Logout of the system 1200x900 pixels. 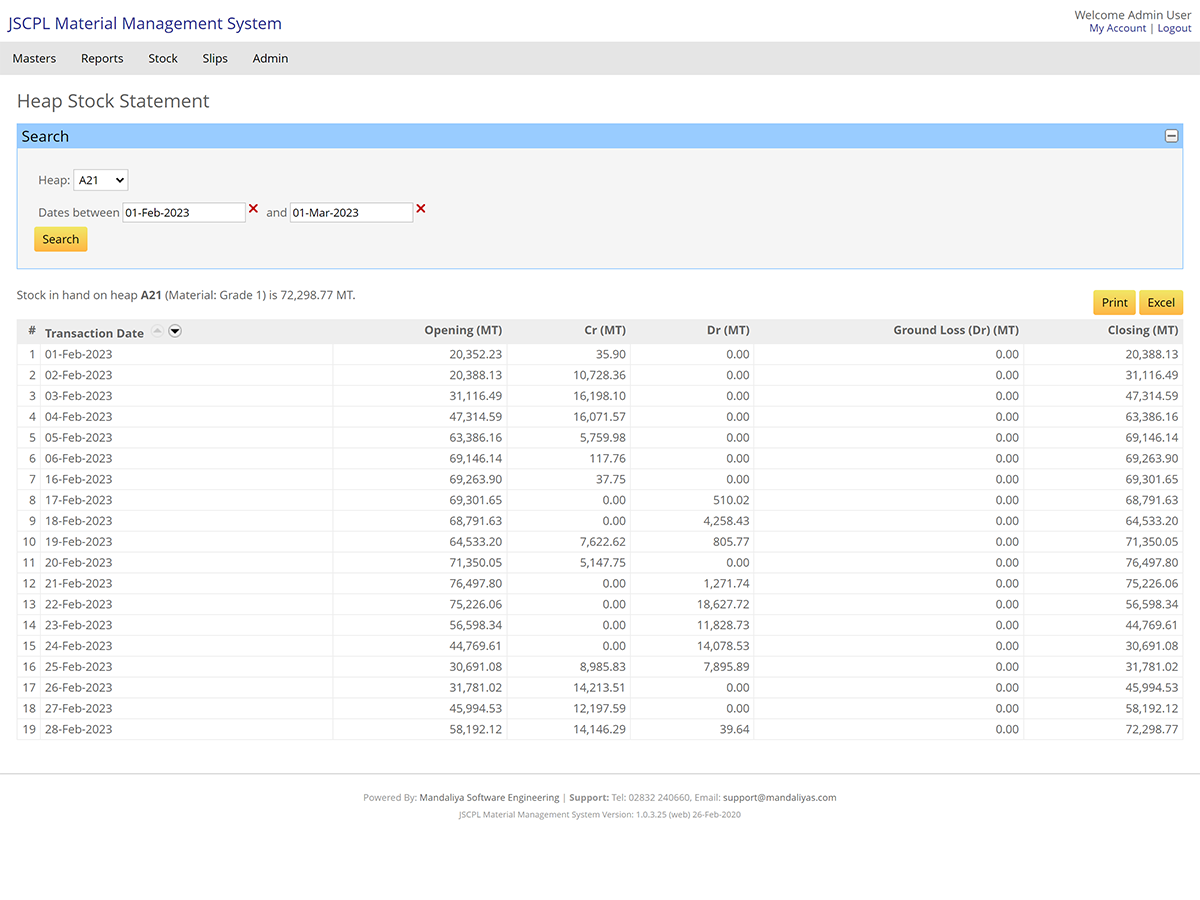click(x=1174, y=28)
